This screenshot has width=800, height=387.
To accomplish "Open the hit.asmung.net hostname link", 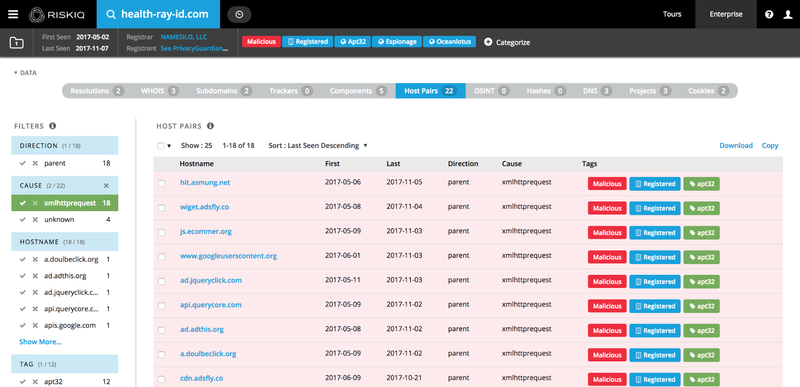I will point(205,182).
